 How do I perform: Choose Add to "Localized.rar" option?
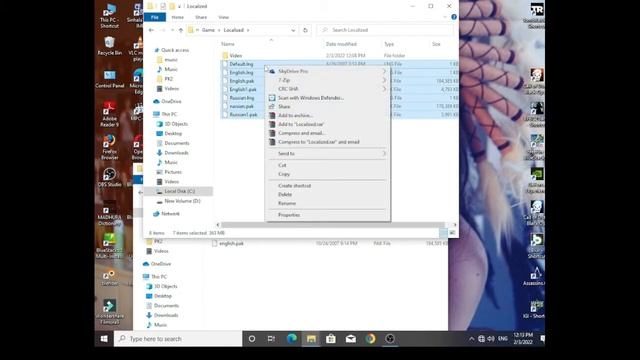click(x=328, y=124)
